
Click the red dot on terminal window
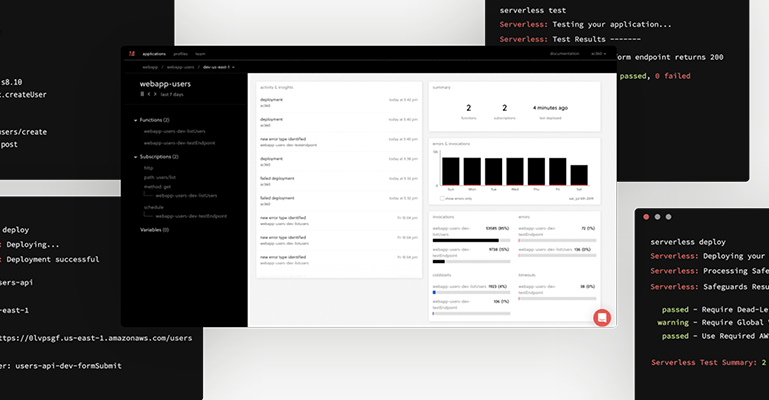647,217
